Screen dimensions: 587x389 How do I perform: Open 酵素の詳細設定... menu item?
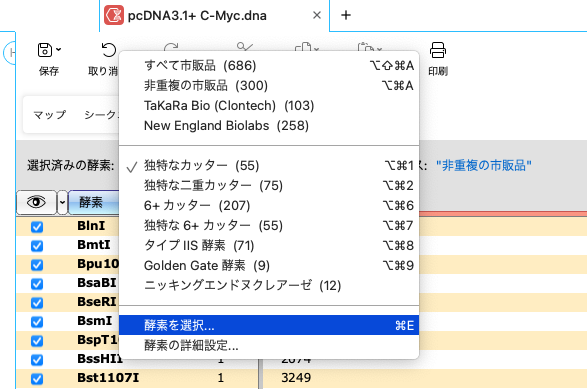coord(269,345)
